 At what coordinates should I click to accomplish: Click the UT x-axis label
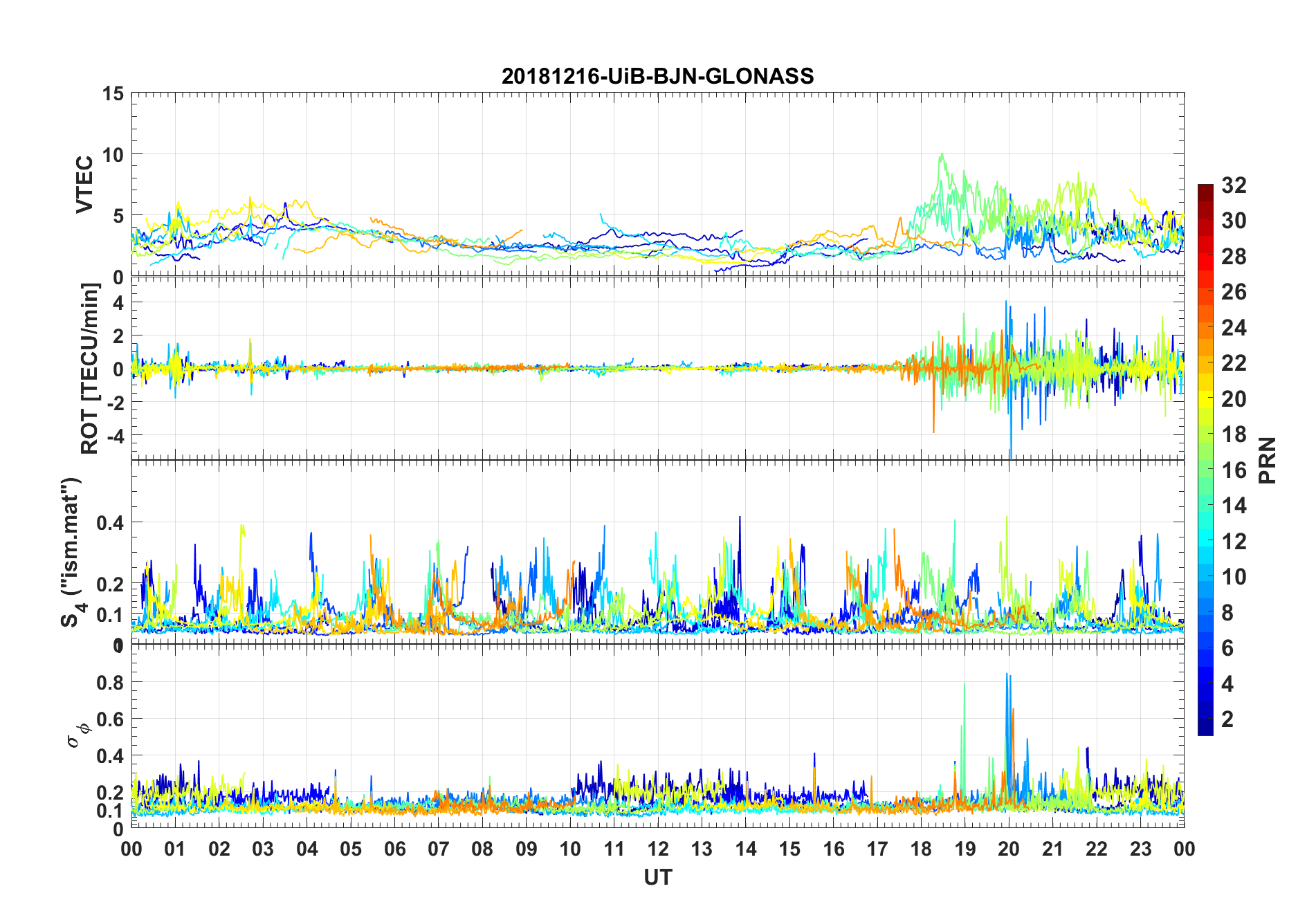click(x=658, y=877)
